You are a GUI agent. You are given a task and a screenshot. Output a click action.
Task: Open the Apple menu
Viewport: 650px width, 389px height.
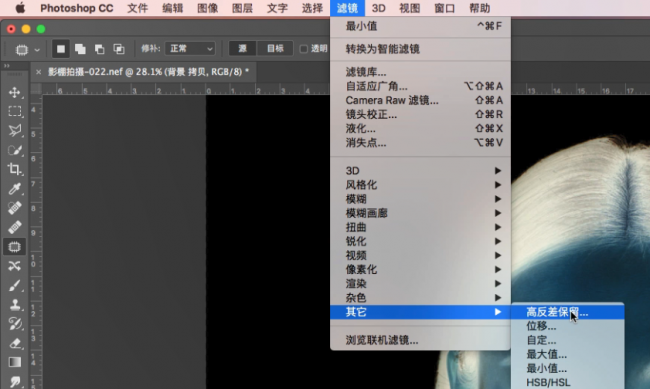point(20,8)
